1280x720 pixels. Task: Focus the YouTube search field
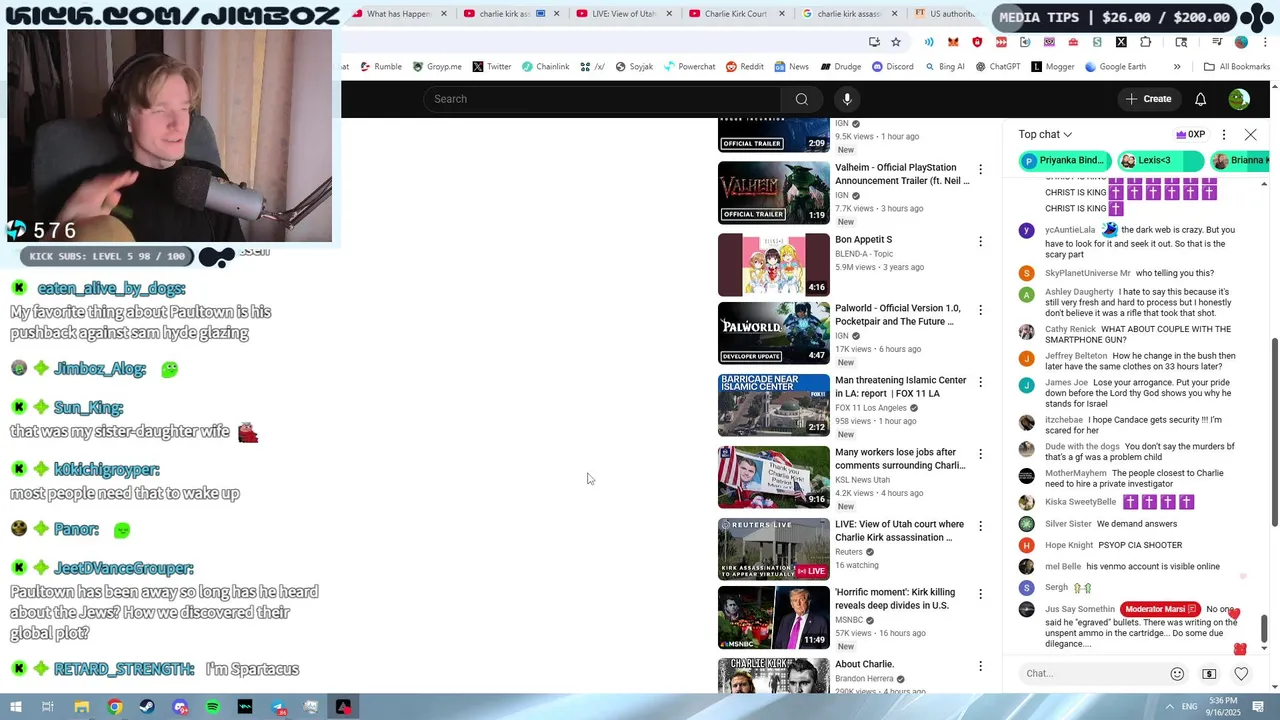point(602,99)
